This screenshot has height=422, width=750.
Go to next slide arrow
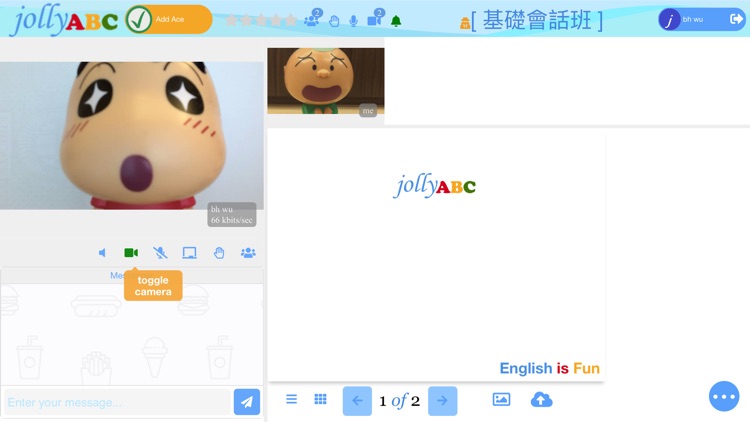click(442, 401)
